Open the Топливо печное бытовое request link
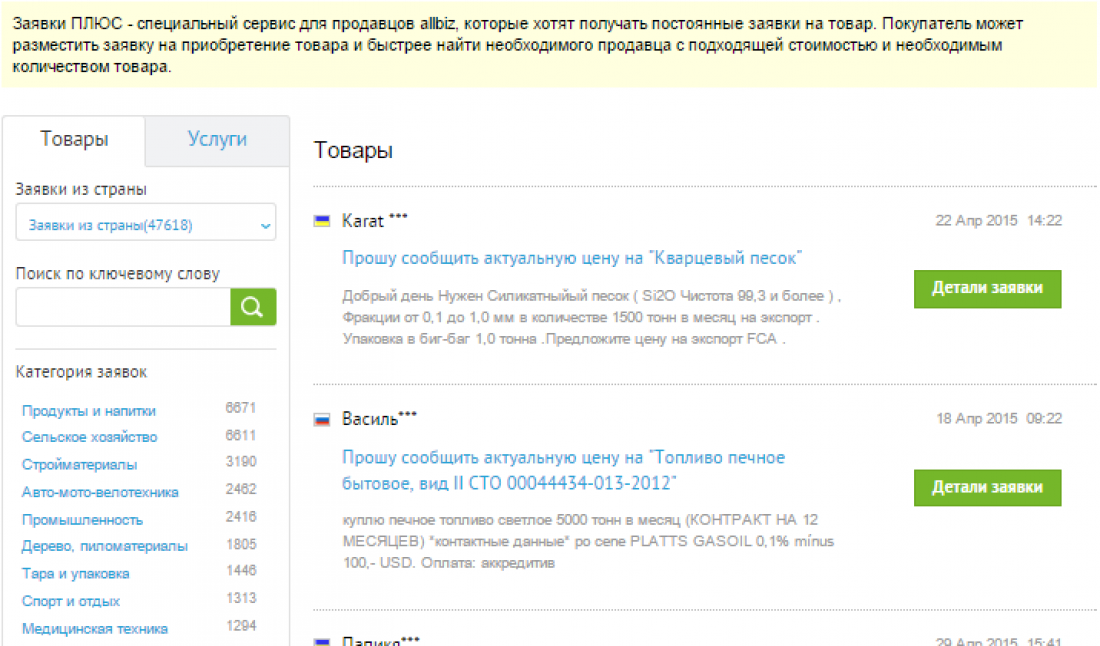 pyautogui.click(x=563, y=470)
